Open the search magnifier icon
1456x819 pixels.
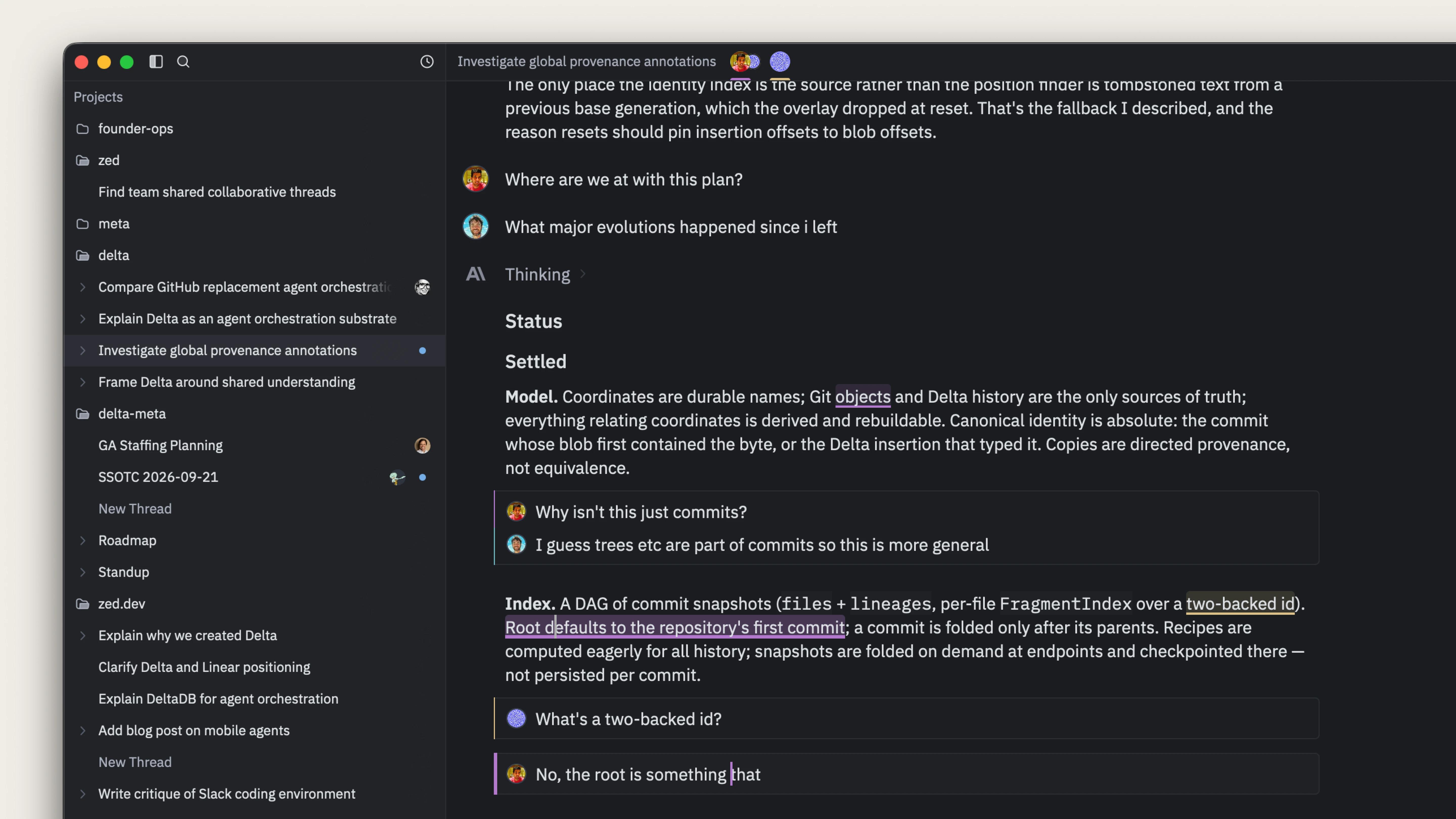tap(183, 62)
